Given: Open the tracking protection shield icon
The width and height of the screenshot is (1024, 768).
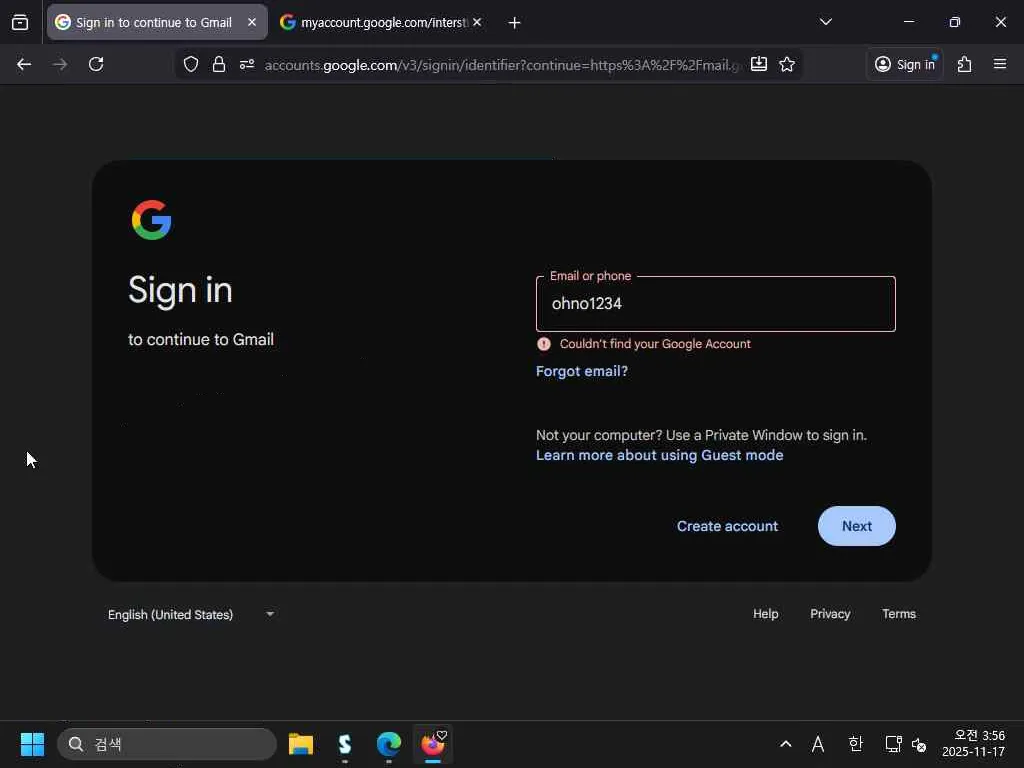Looking at the screenshot, I should click(x=191, y=64).
